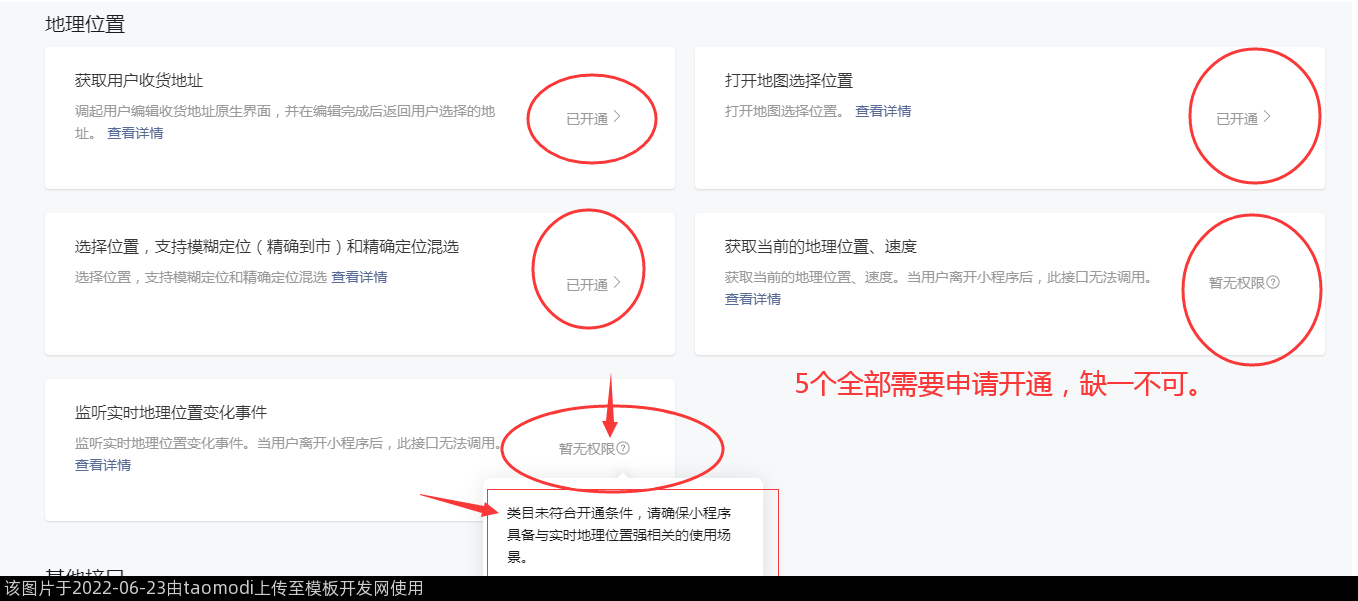
Task: View details link for 选择位置 模糊定位和精确定位混选
Action: [x=359, y=277]
